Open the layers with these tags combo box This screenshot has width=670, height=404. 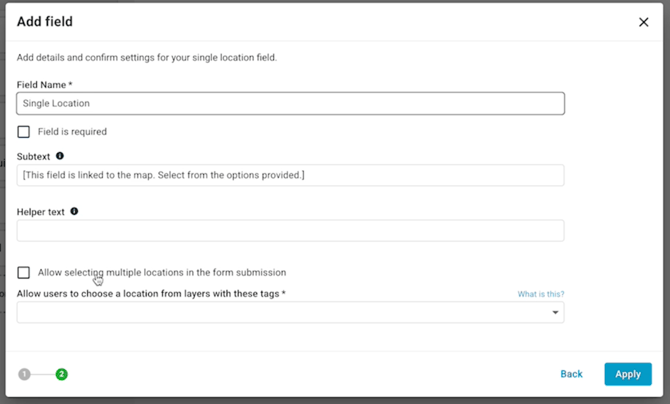[291, 313]
